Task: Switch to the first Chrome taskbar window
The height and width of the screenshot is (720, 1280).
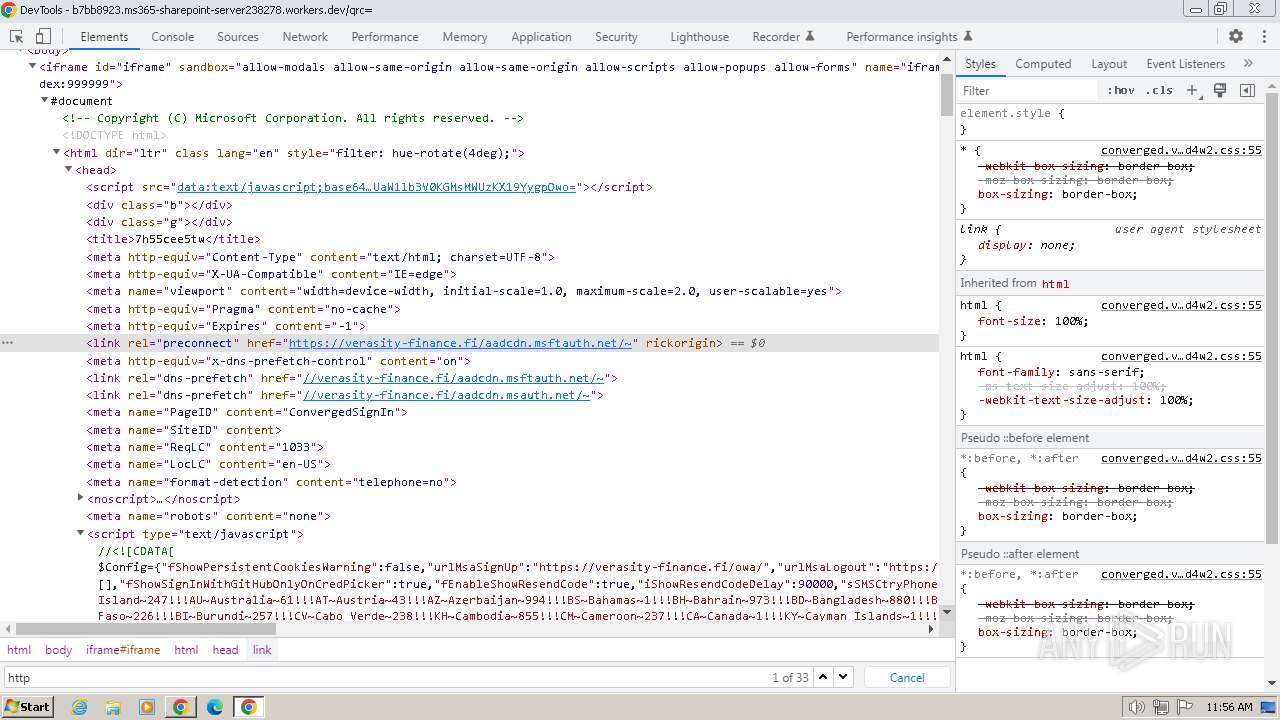Action: pos(181,707)
